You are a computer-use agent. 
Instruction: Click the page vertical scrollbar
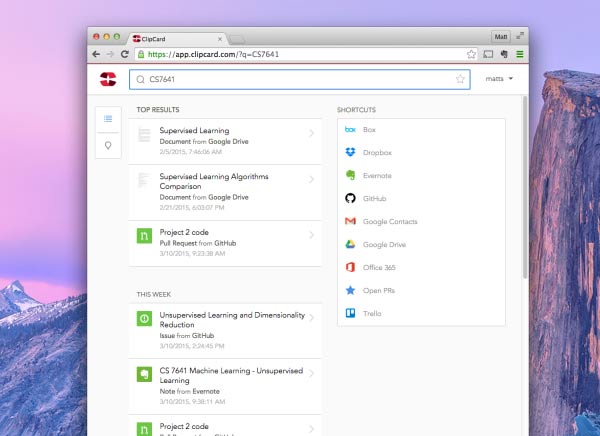(525, 187)
